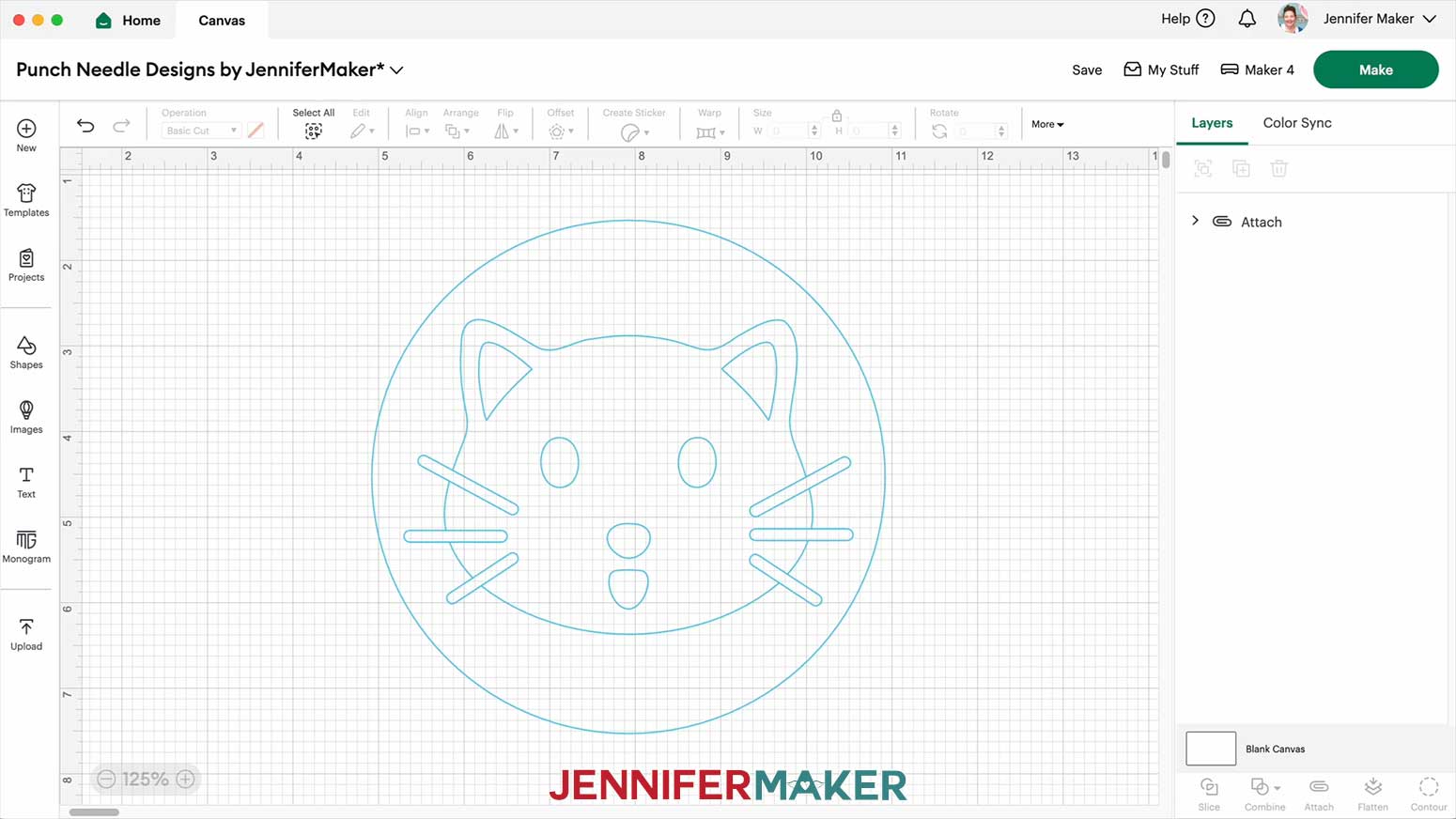1456x819 pixels.
Task: Open the Combine tool menu
Action: (1264, 794)
